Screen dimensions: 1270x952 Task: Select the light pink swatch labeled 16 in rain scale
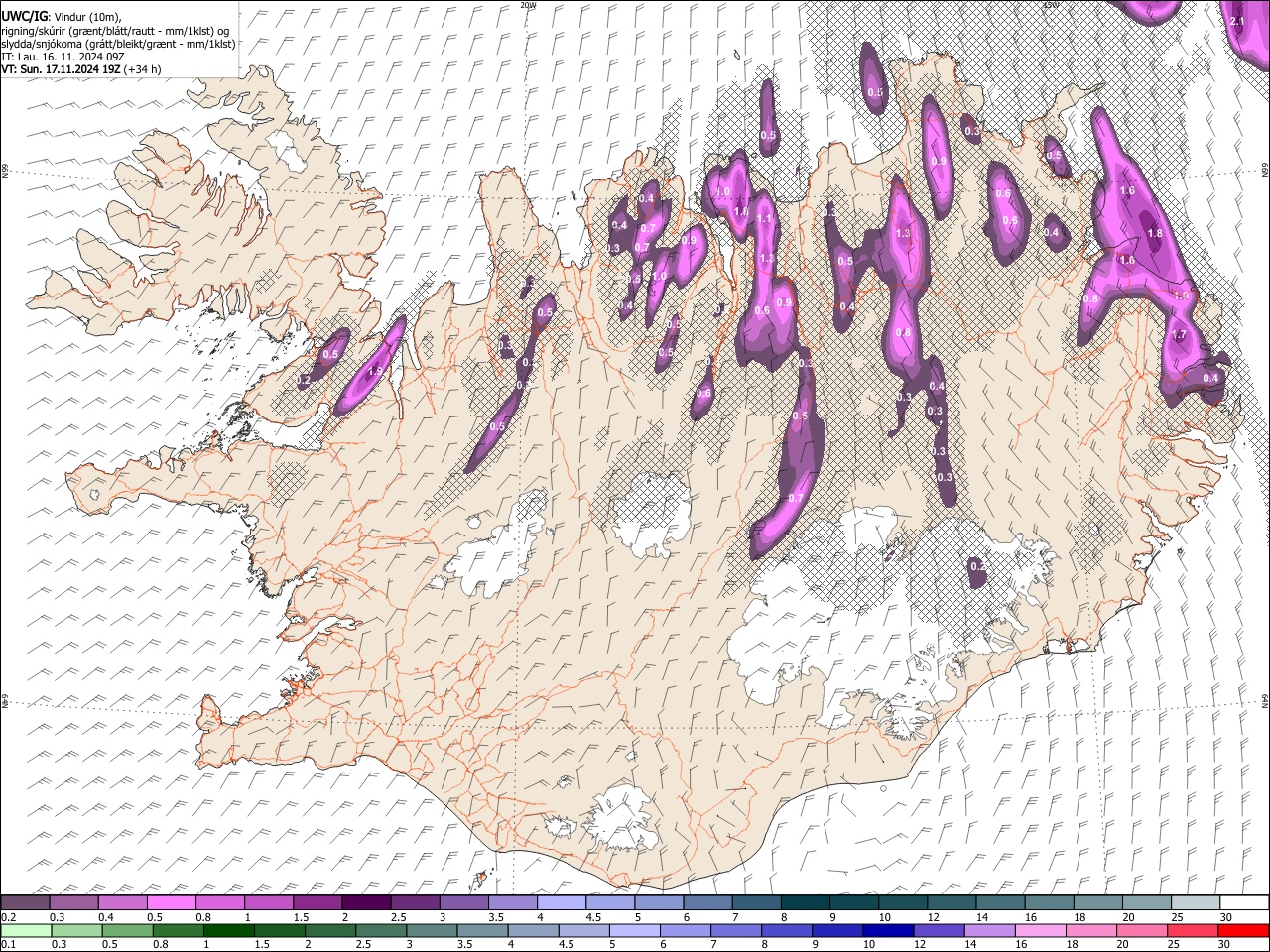coord(1042,930)
